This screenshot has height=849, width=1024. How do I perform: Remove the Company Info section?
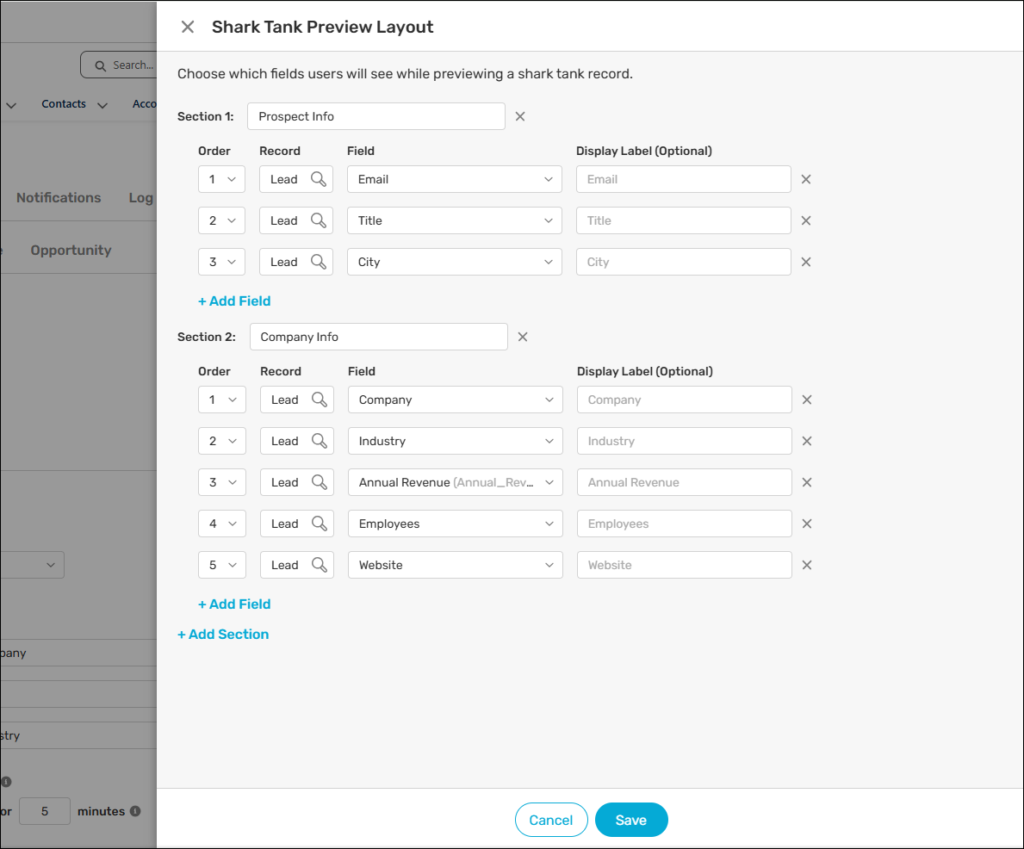(522, 337)
